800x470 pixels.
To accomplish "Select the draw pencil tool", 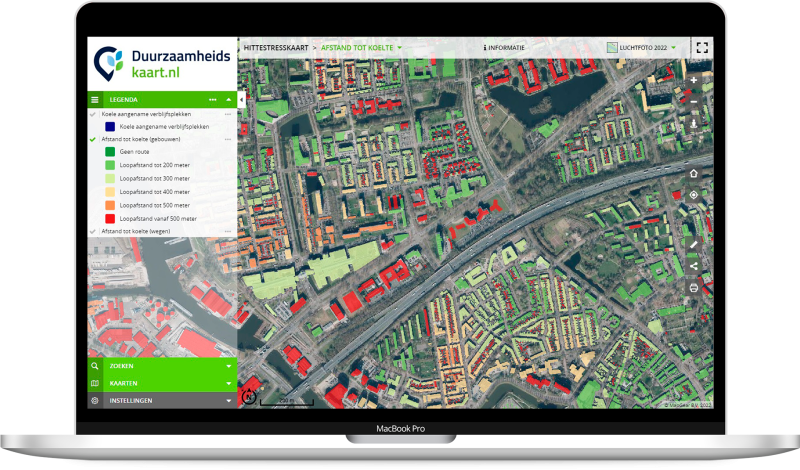I will (x=693, y=243).
